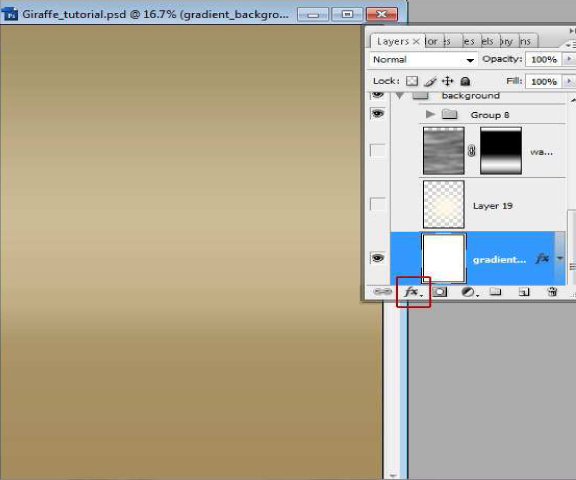Click the link layers chain icon

(382, 292)
